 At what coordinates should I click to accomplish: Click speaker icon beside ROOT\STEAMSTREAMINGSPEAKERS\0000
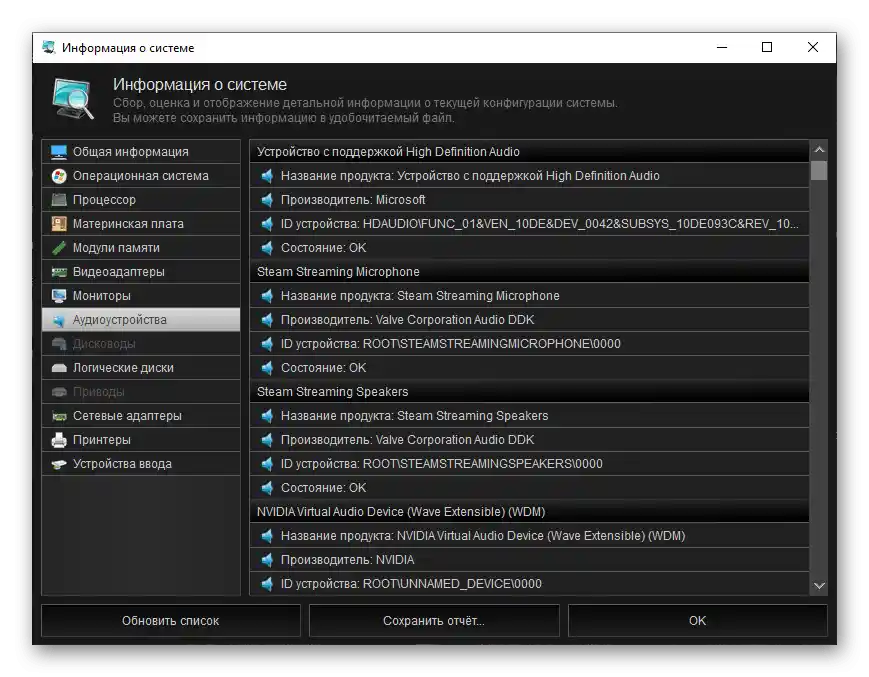[267, 464]
